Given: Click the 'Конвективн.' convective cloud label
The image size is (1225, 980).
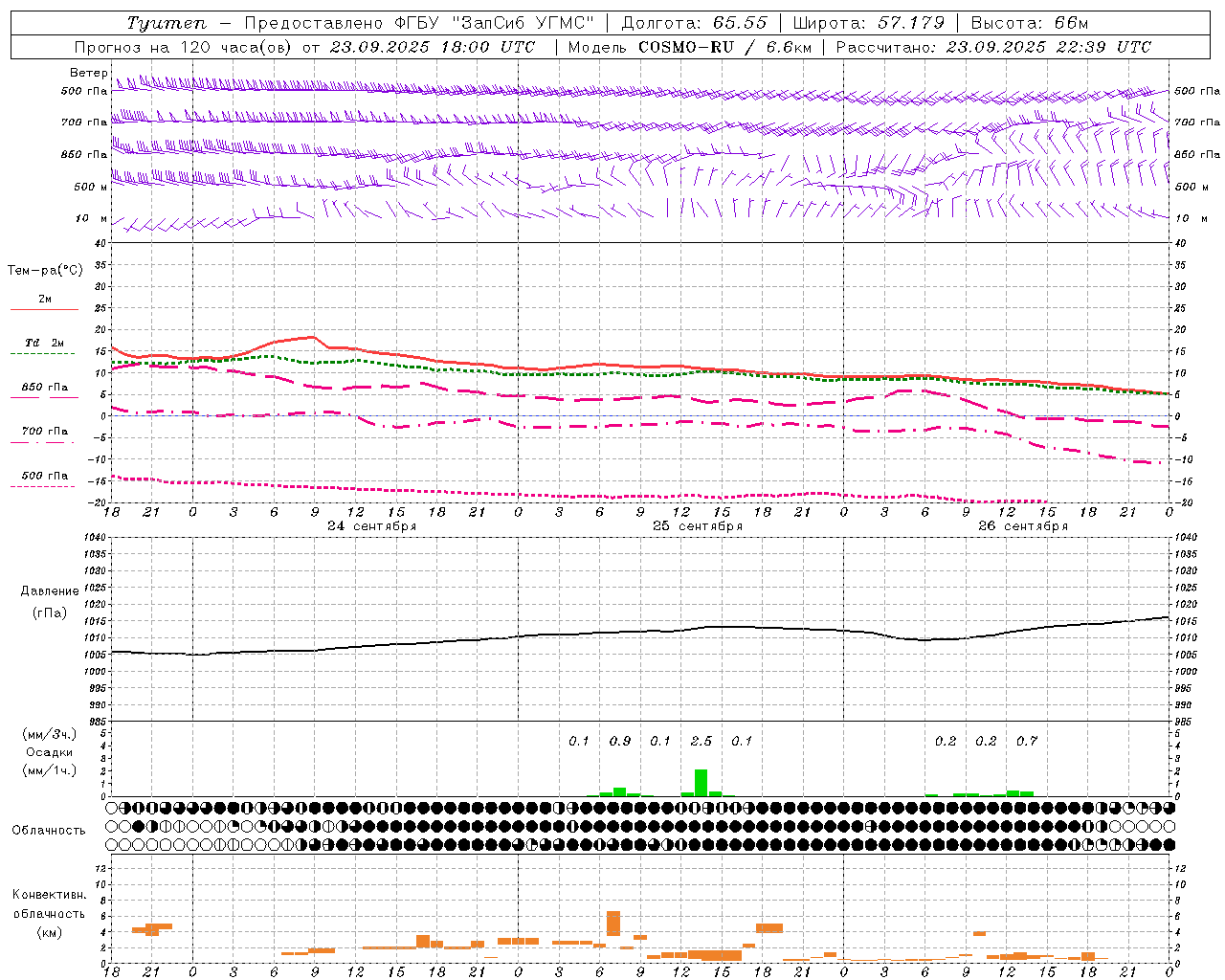Looking at the screenshot, I should pos(49,895).
